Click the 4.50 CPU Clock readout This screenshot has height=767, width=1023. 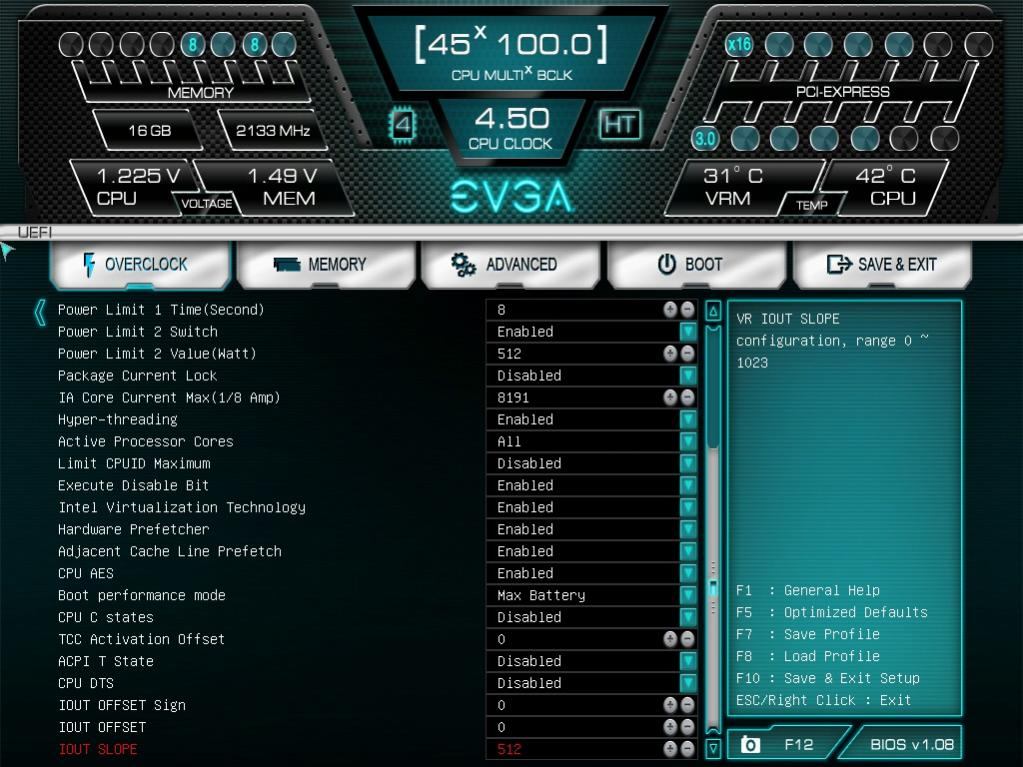click(512, 128)
